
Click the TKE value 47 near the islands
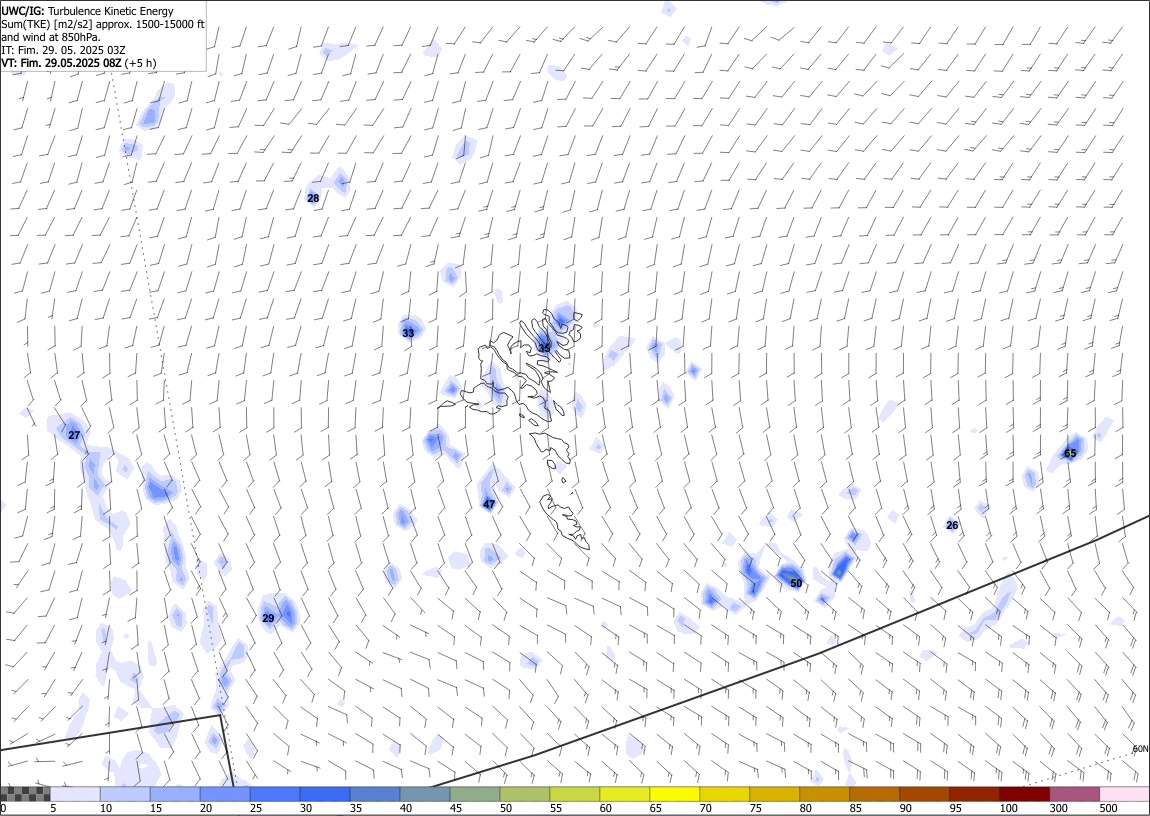point(489,504)
